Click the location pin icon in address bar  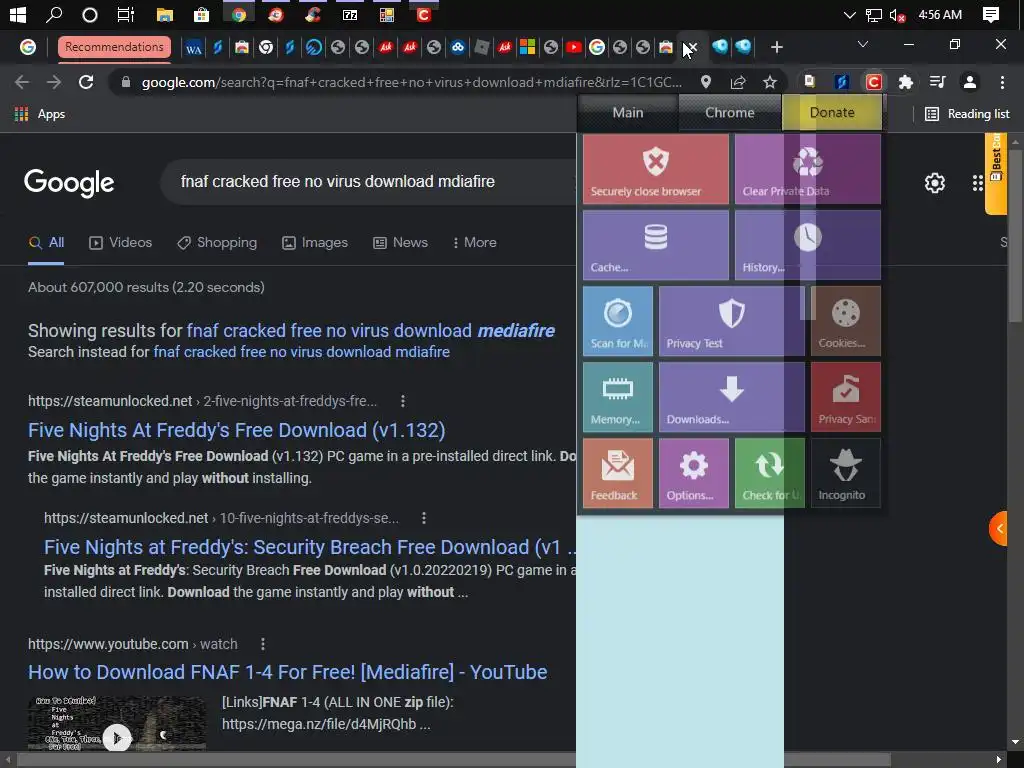tap(705, 82)
